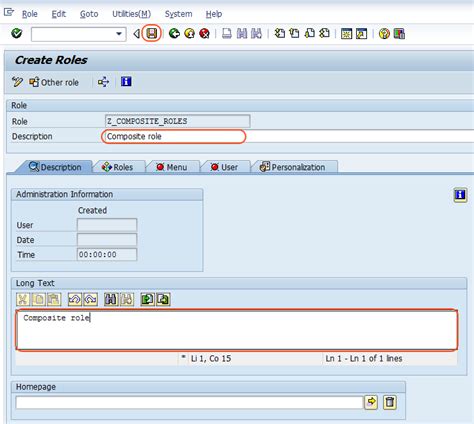The image size is (474, 424).
Task: Save the role with the floppy icon
Action: point(152,33)
